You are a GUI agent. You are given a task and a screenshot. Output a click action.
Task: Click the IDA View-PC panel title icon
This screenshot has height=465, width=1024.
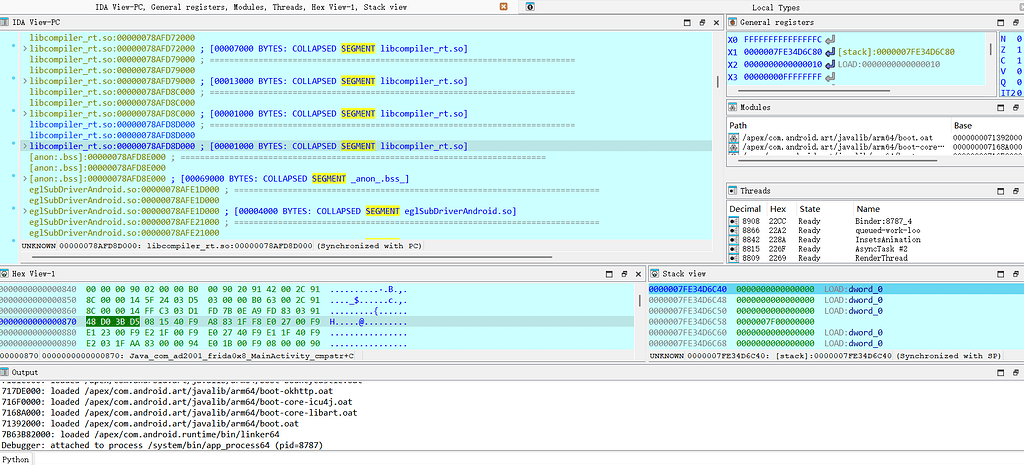tap(6, 22)
